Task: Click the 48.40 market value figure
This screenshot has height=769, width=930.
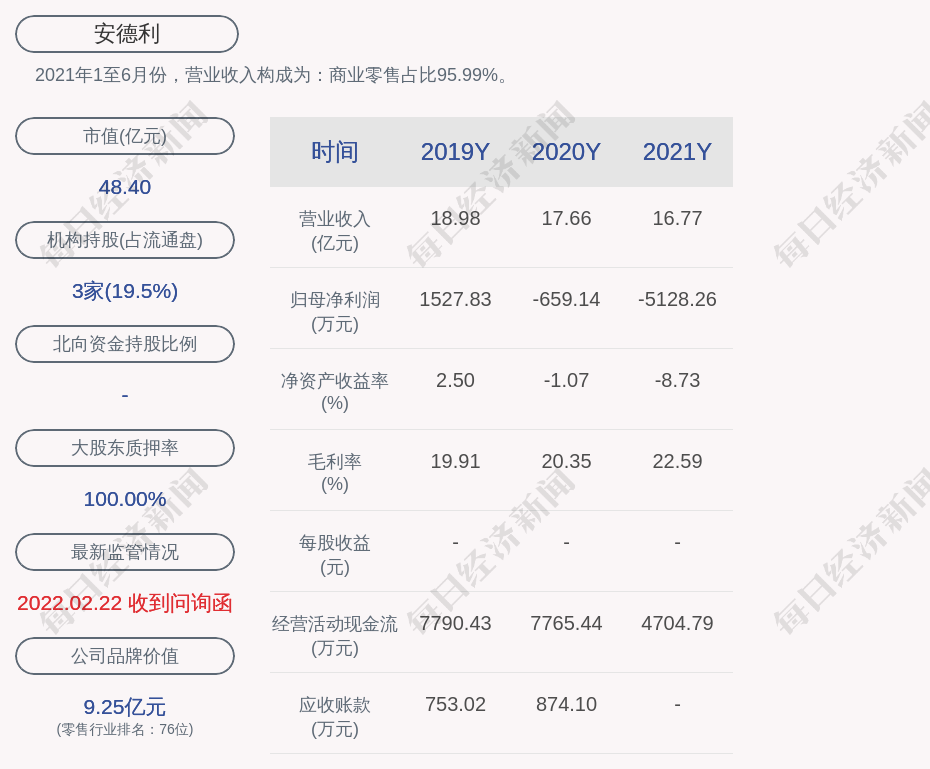Action: 125,187
